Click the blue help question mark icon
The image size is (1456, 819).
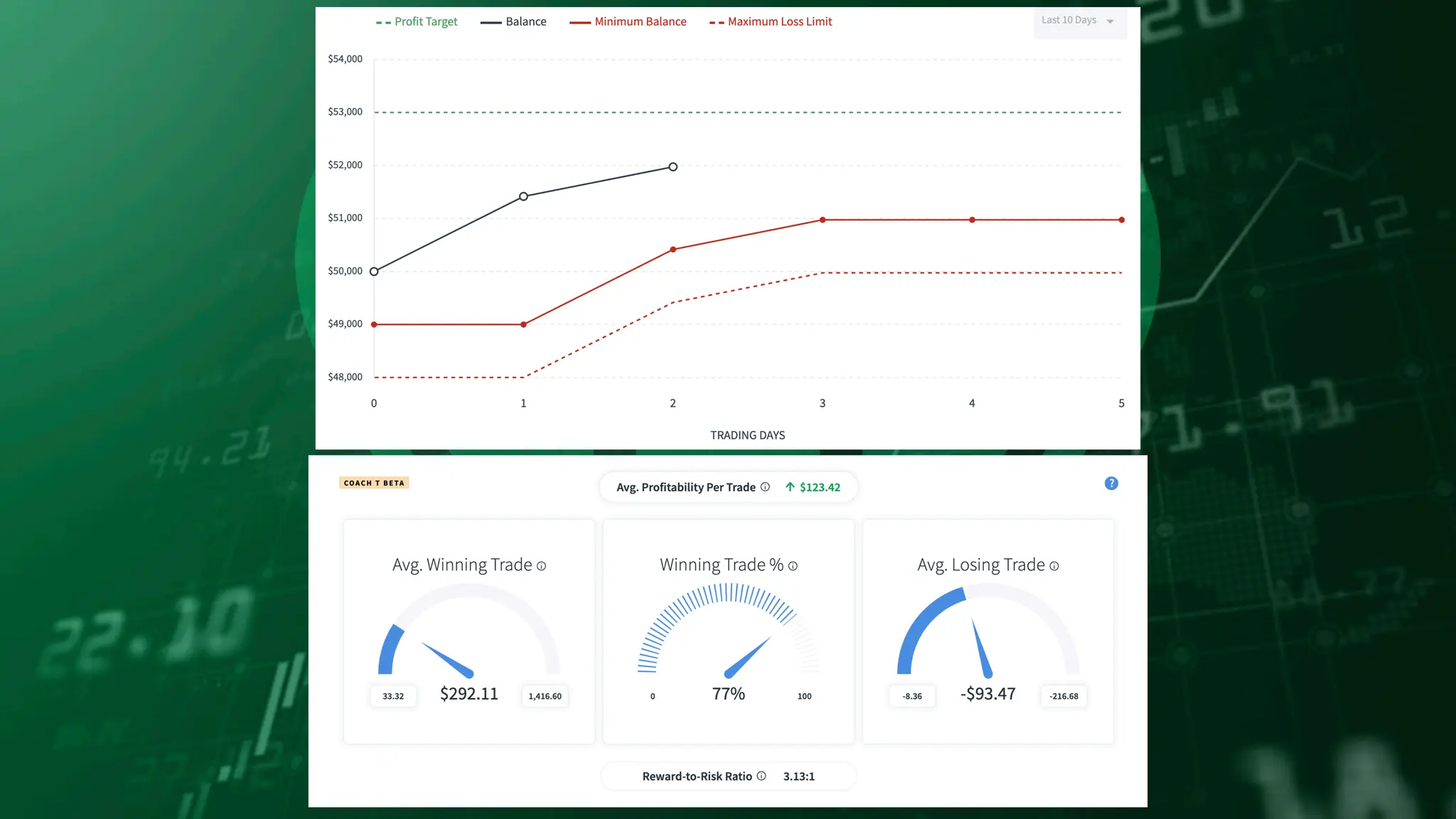pyautogui.click(x=1111, y=483)
